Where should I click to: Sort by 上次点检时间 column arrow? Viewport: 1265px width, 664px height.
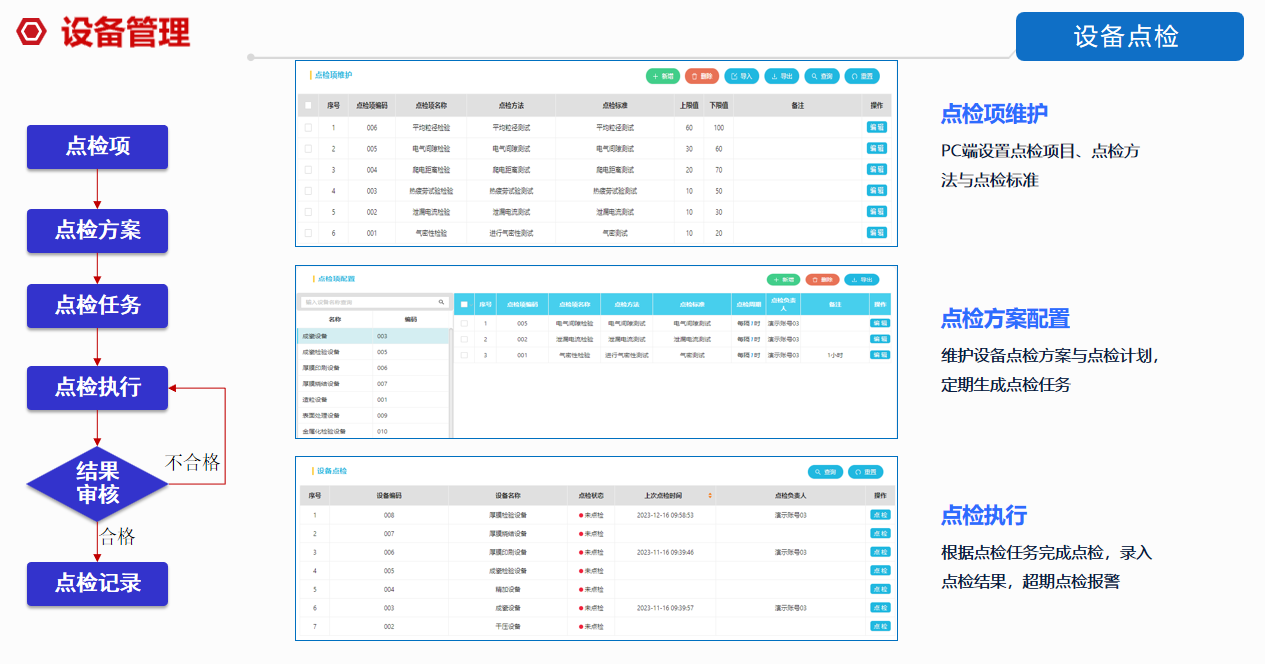point(710,495)
